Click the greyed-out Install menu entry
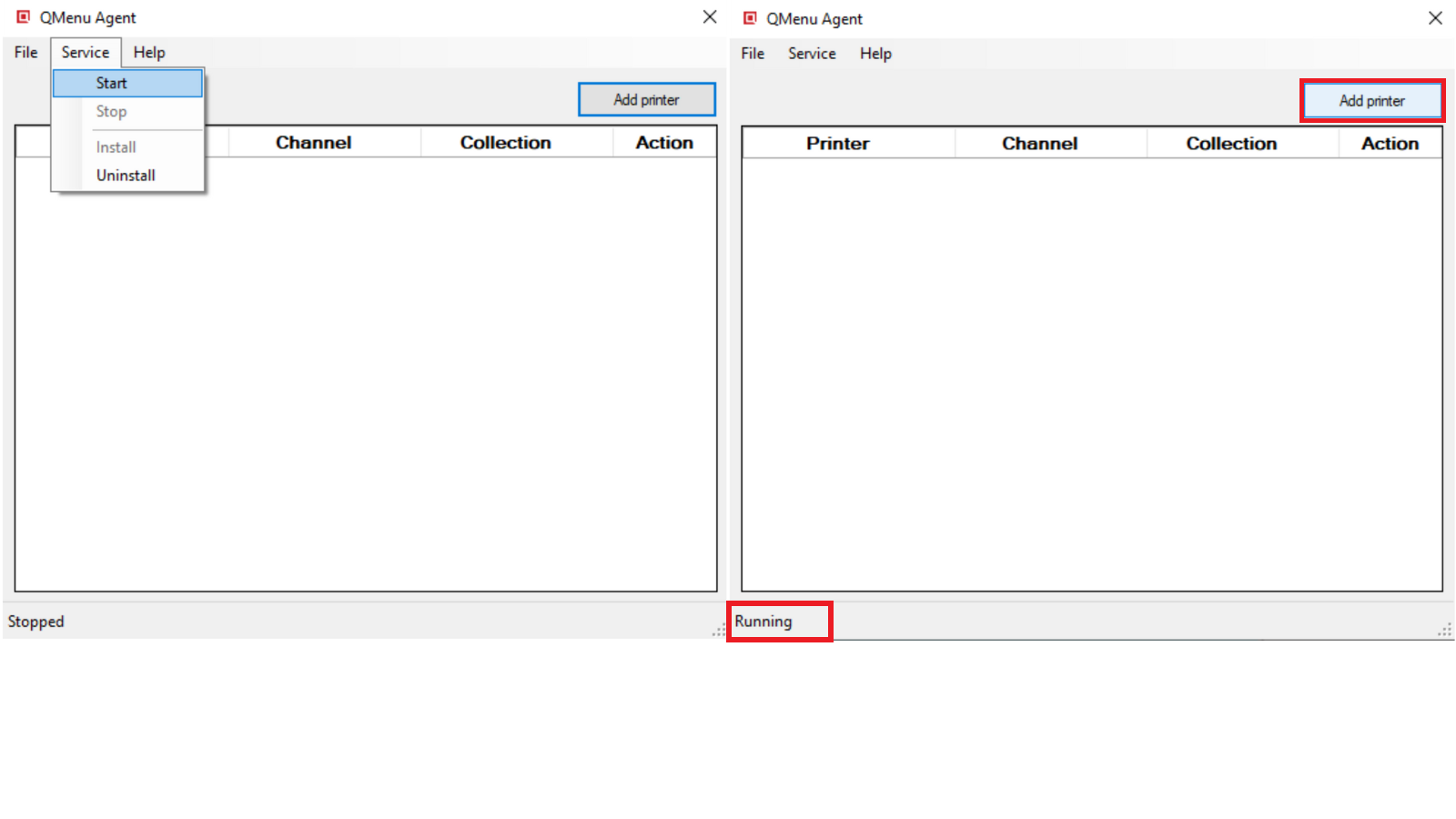 point(116,147)
